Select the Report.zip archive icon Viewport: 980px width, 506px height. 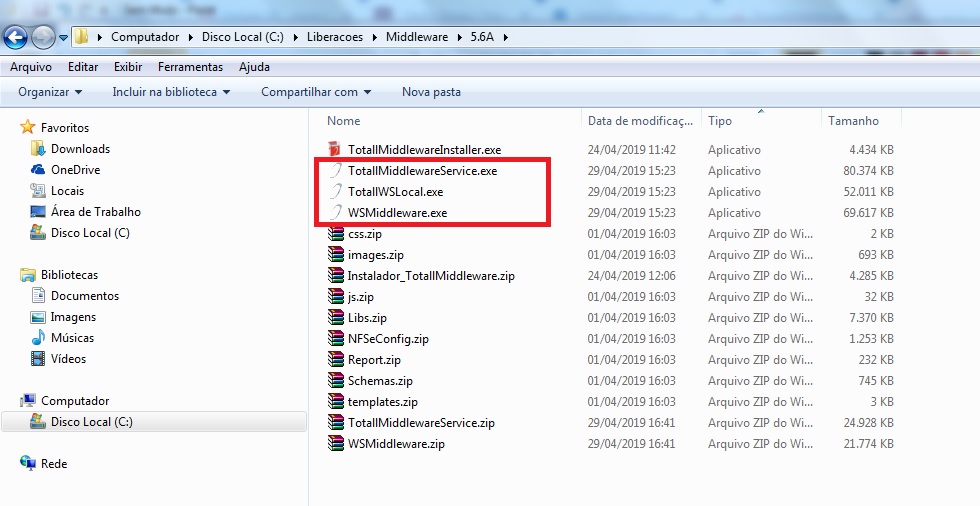(336, 360)
